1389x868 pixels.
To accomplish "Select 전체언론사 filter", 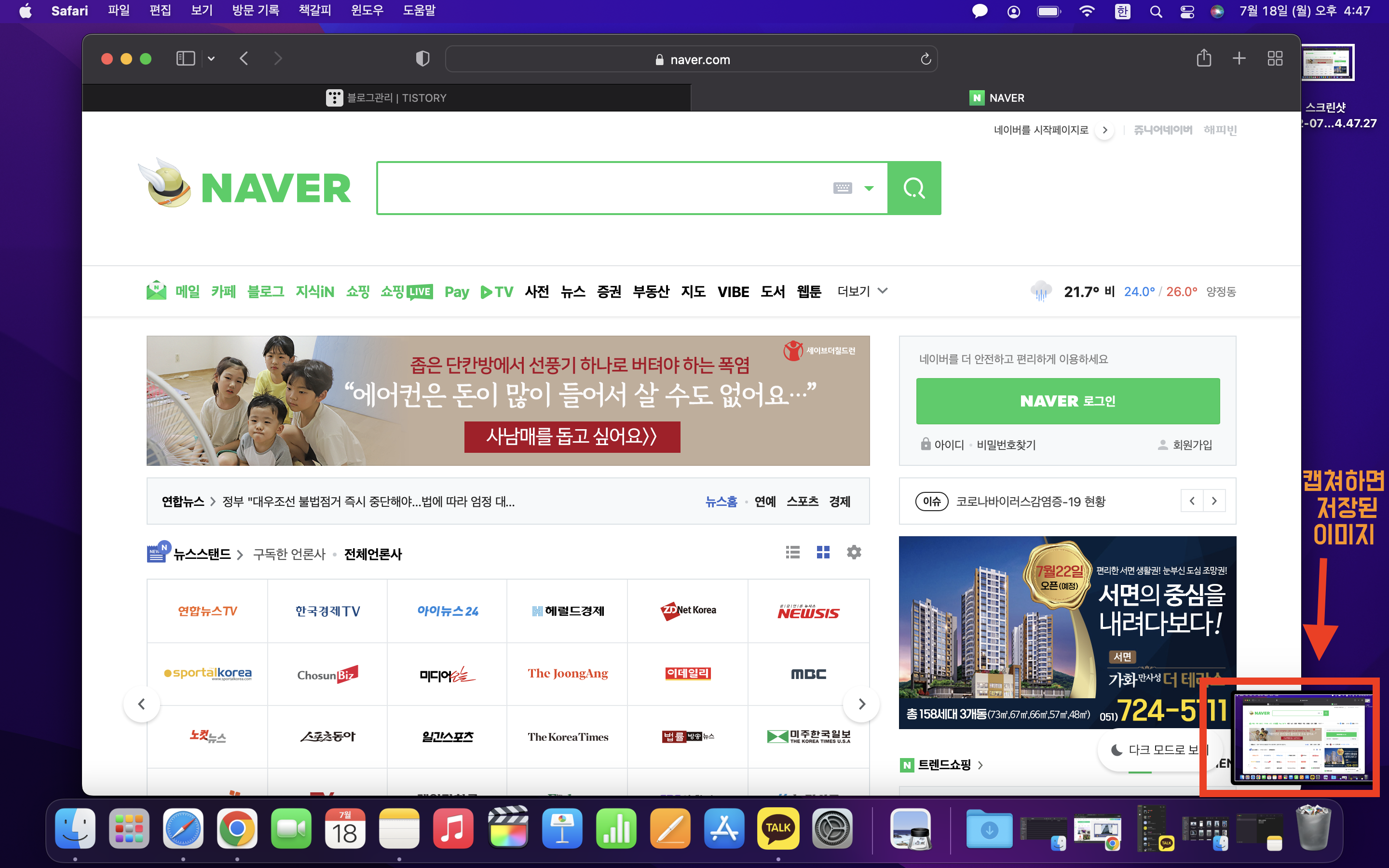I will click(372, 554).
